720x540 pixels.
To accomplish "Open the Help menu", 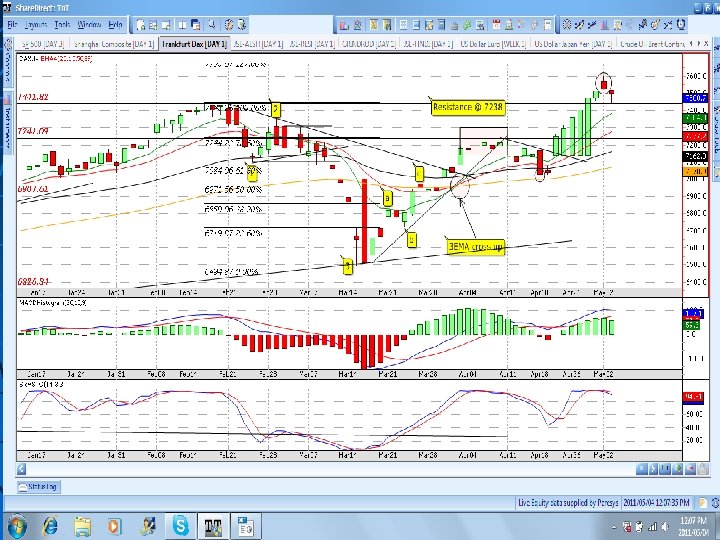I will [x=115, y=25].
